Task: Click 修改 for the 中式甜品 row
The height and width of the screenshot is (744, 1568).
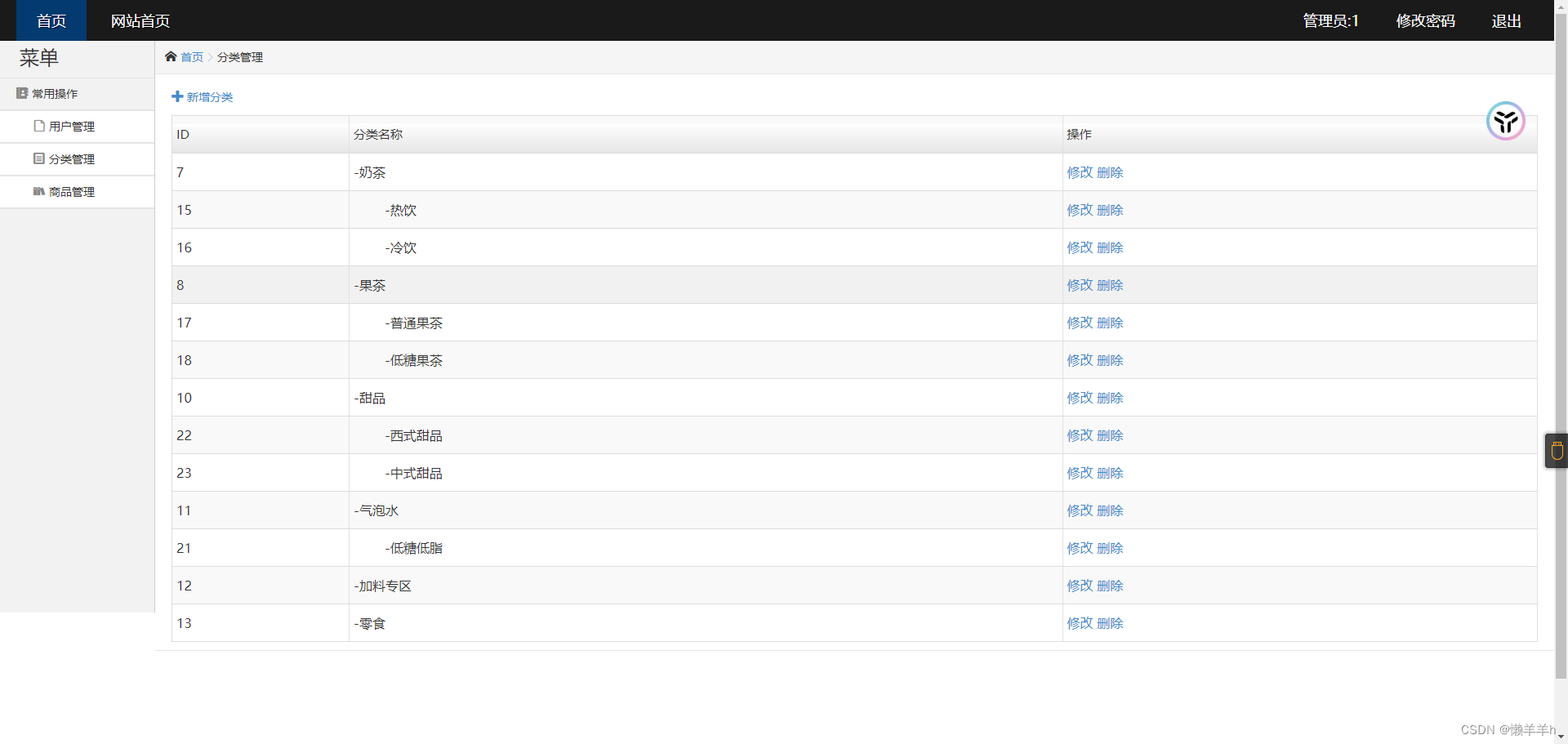Action: [x=1080, y=473]
